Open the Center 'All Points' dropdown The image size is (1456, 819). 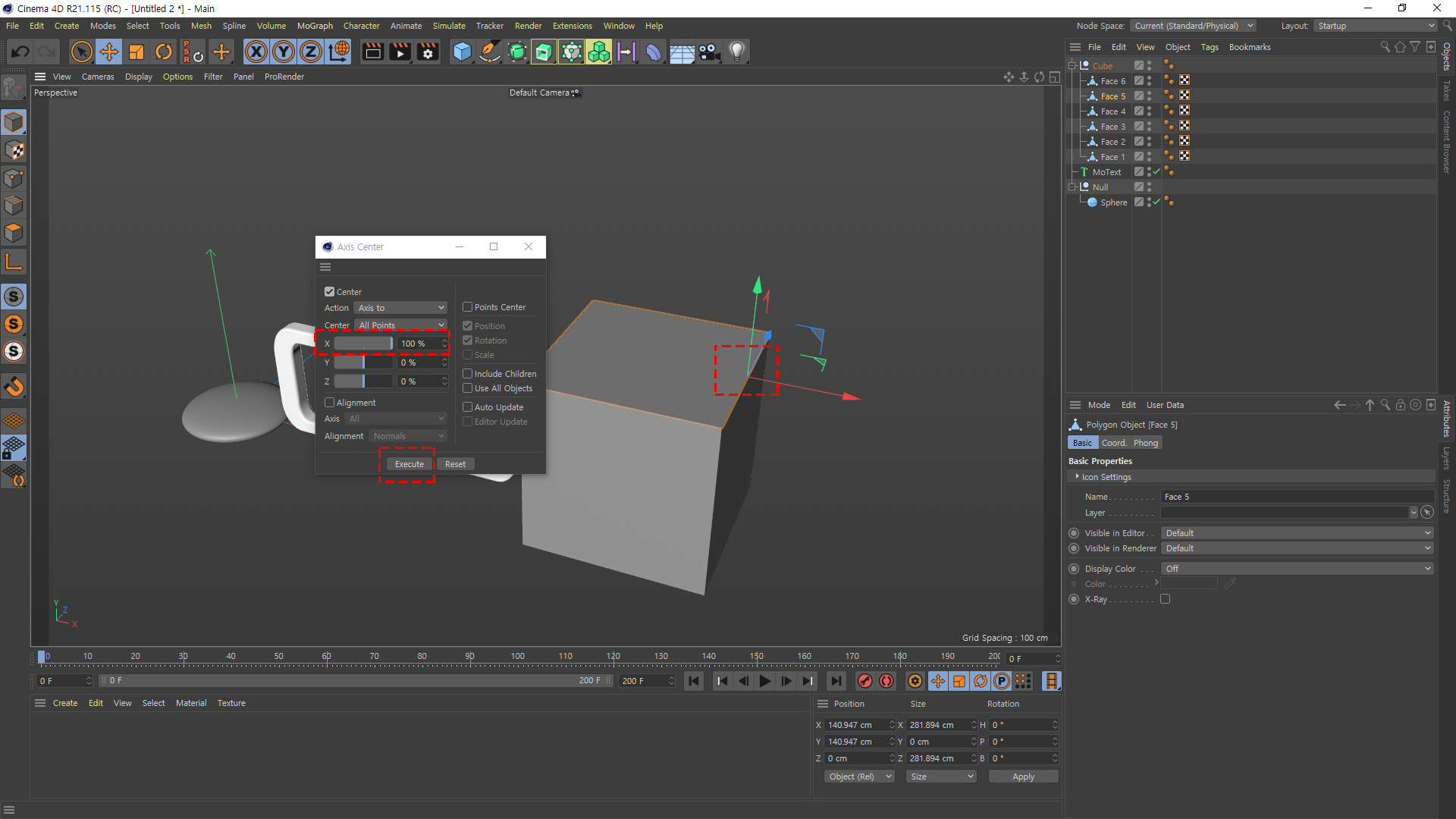[x=401, y=325]
